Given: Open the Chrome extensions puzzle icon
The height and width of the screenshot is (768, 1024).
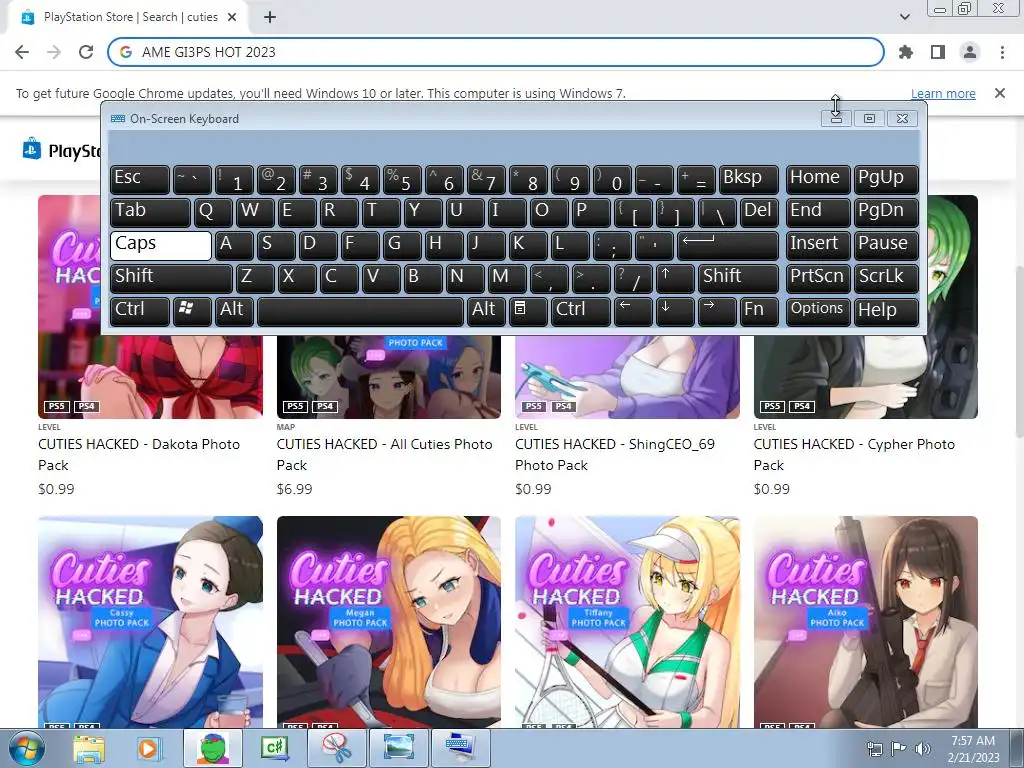Looking at the screenshot, I should (906, 52).
